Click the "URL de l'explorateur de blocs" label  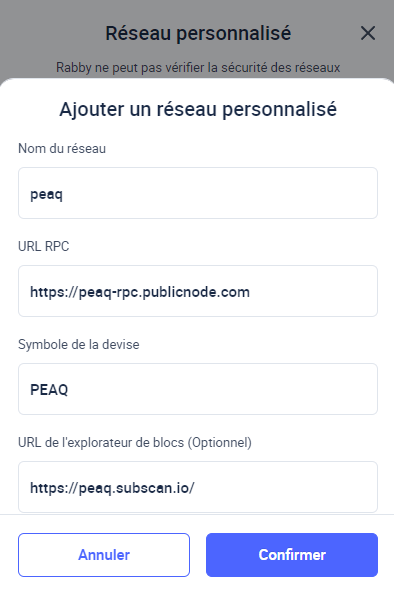101,442
